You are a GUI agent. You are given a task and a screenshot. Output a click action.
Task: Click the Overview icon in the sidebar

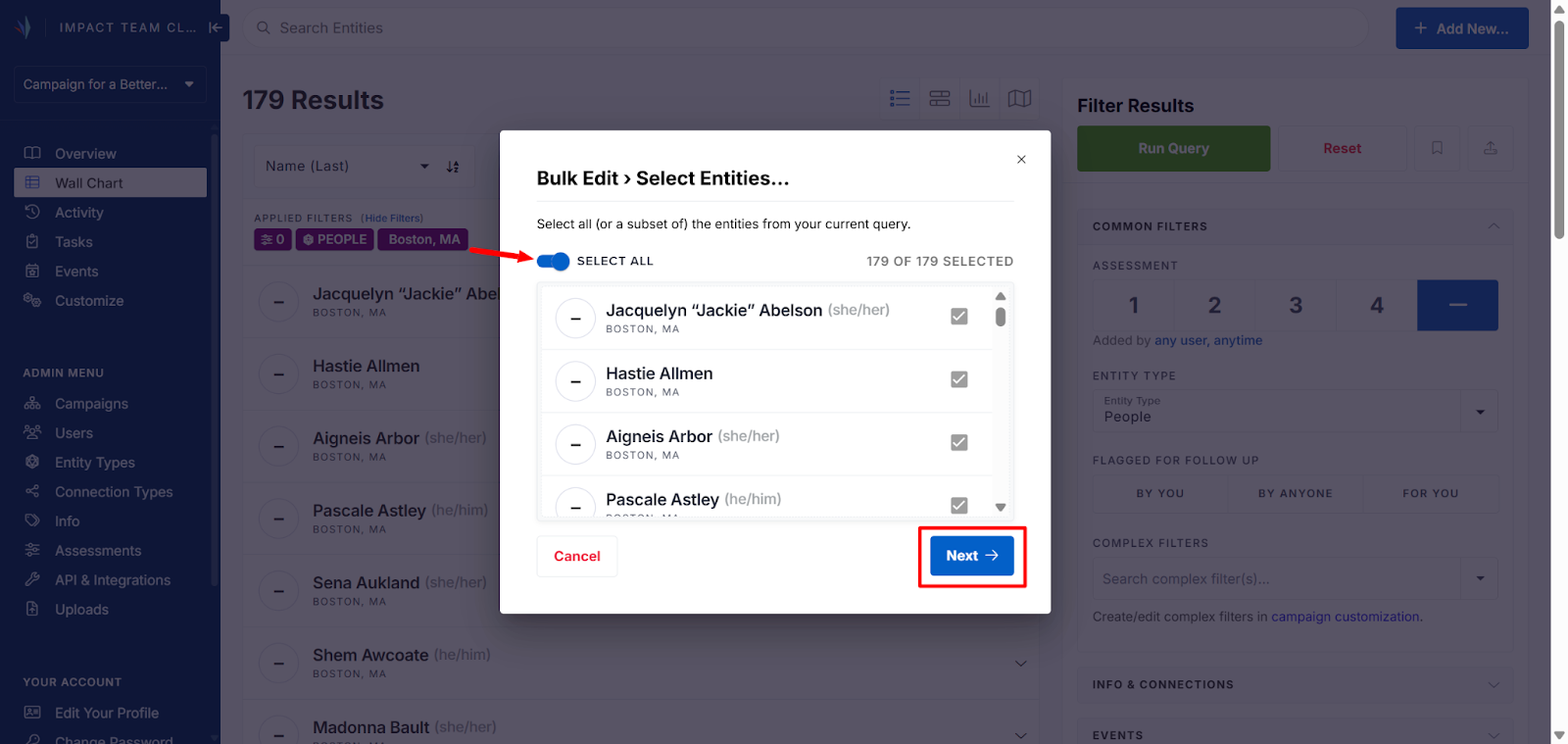pyautogui.click(x=32, y=153)
